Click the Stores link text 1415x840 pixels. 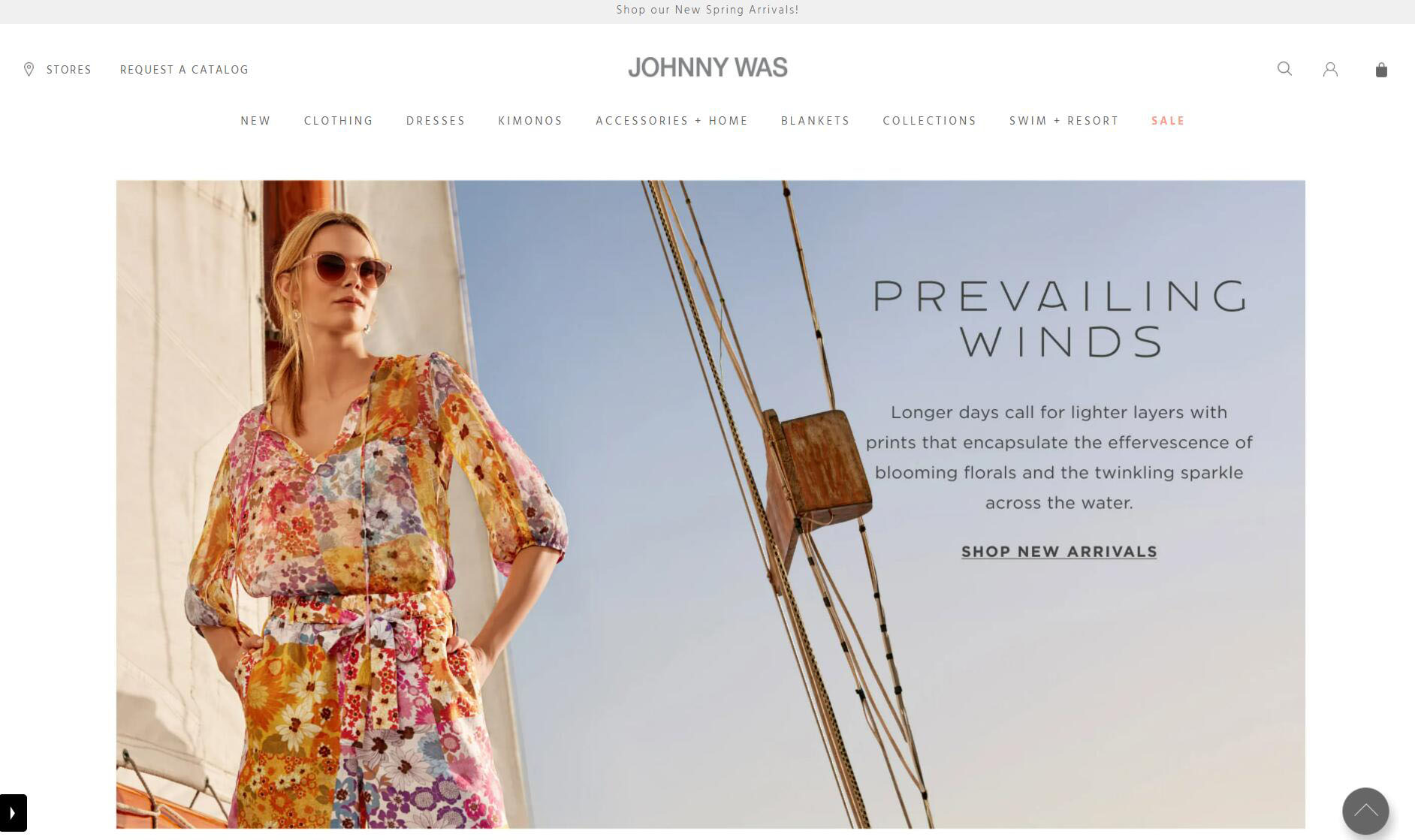click(x=68, y=70)
